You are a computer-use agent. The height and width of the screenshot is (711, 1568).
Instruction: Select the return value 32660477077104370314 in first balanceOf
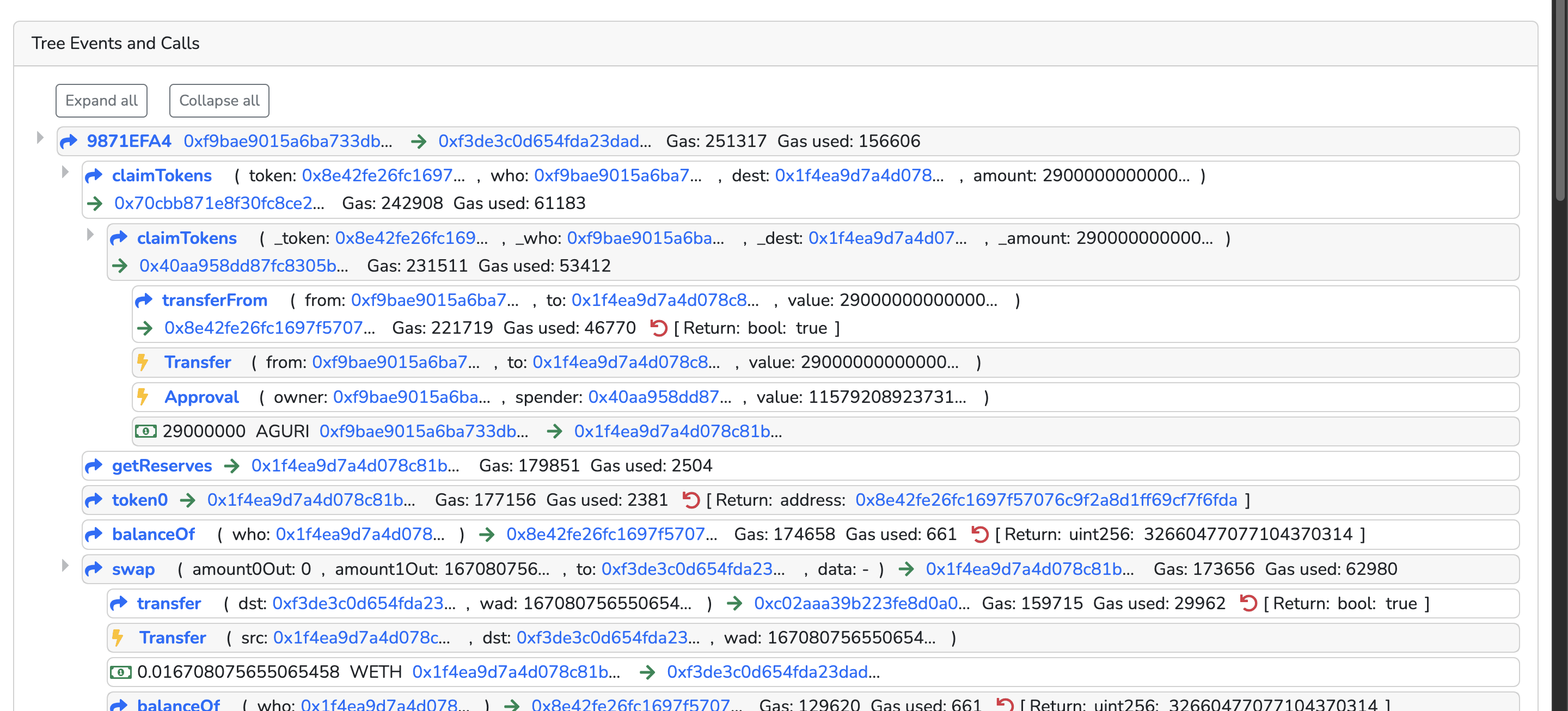[x=1248, y=535]
